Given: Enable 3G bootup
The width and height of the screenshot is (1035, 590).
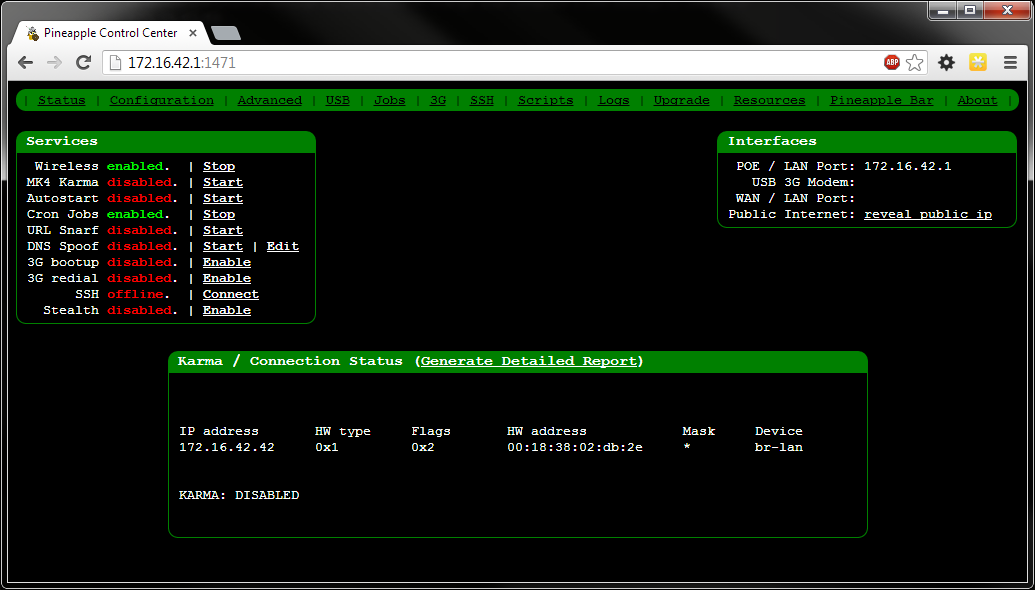Looking at the screenshot, I should click(x=226, y=262).
